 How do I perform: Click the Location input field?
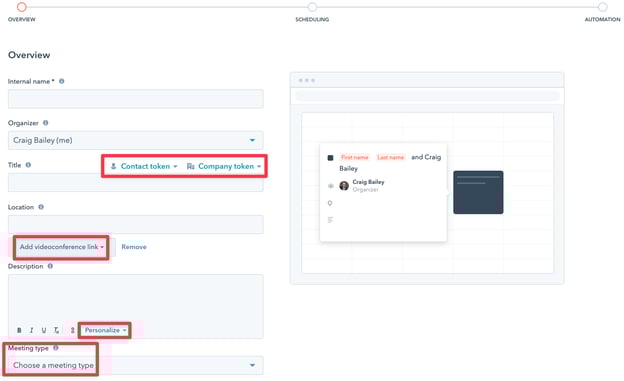pos(136,225)
